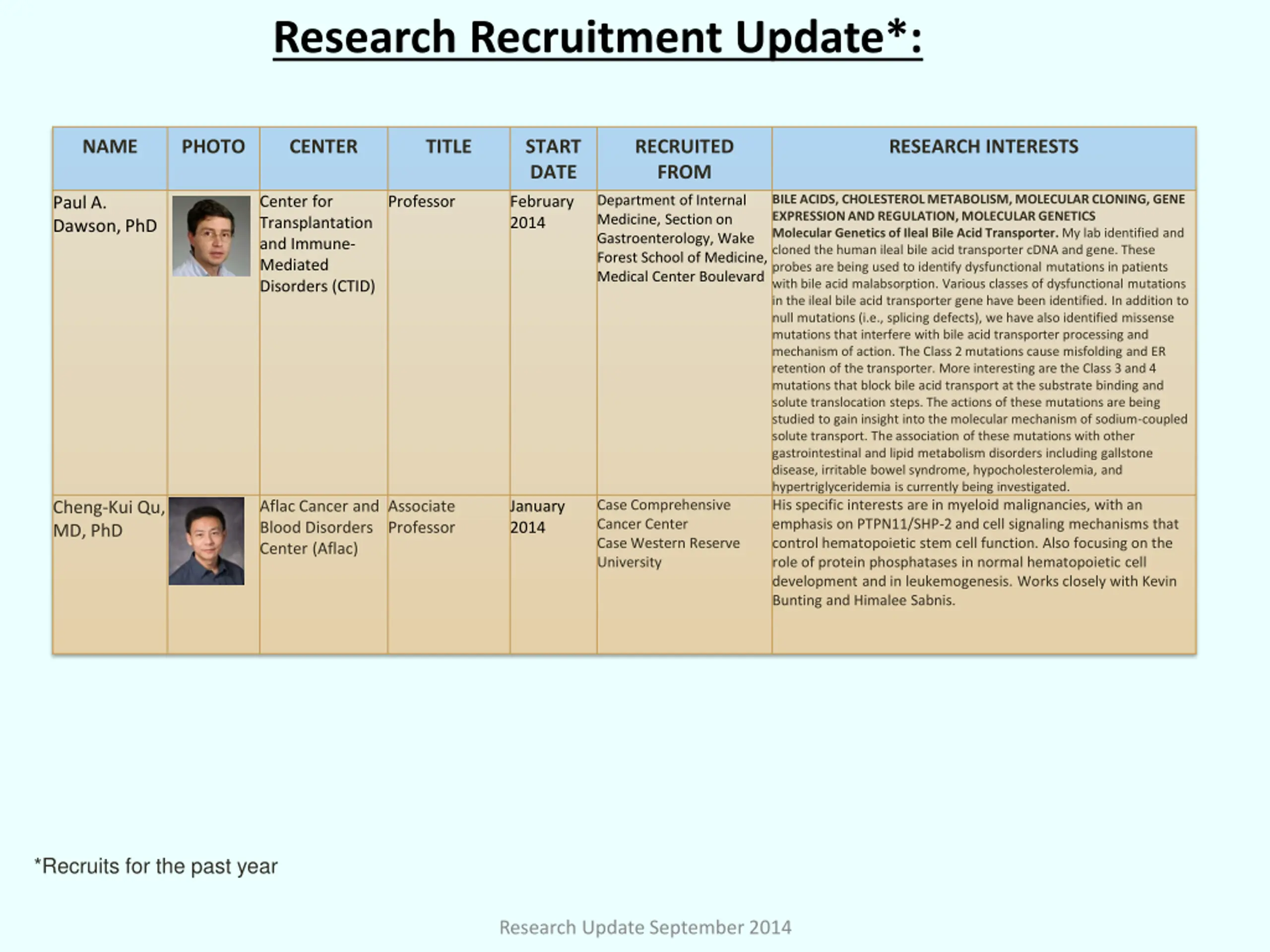This screenshot has width=1270, height=952.
Task: Select the PHOTO column header
Action: [x=213, y=147]
